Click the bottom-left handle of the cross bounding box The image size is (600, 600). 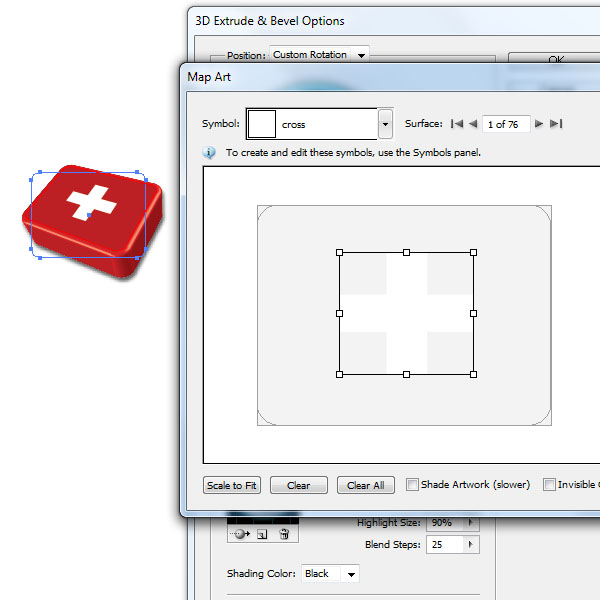339,375
